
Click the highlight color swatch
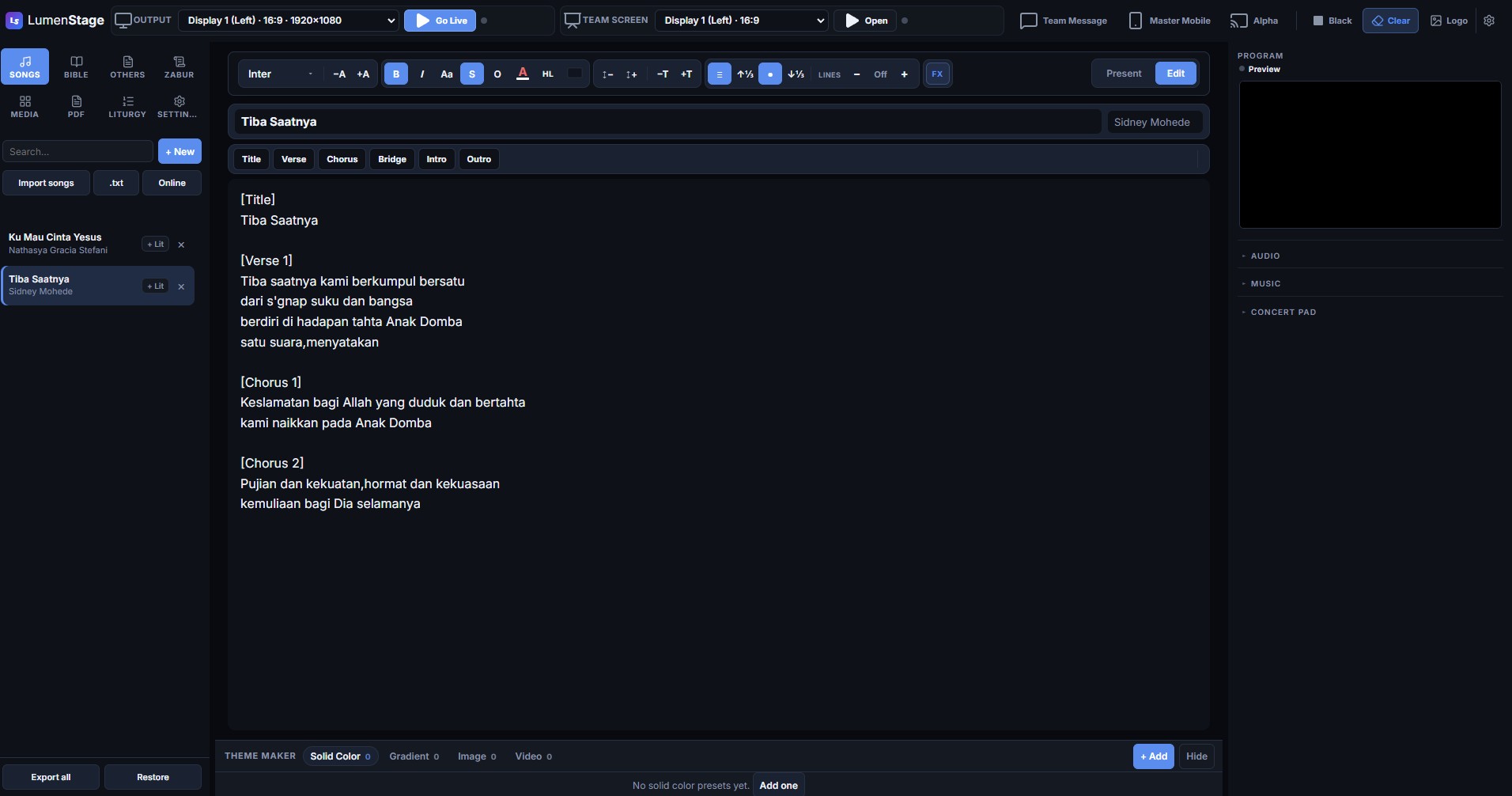575,74
